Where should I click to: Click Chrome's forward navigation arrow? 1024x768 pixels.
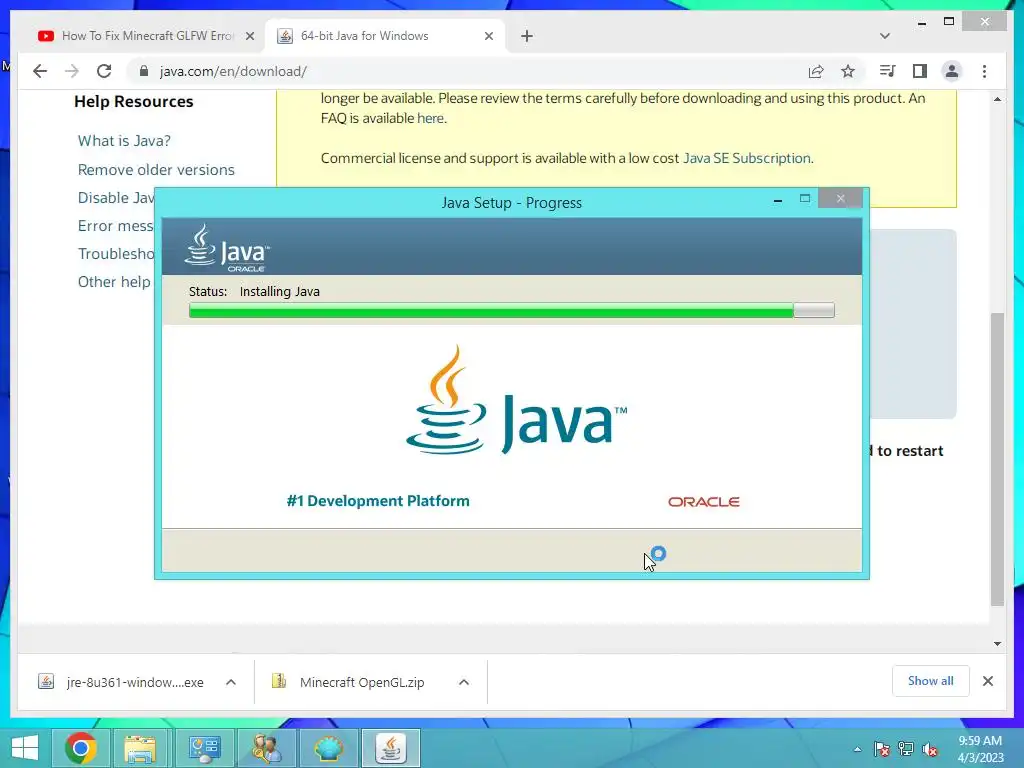(x=72, y=71)
